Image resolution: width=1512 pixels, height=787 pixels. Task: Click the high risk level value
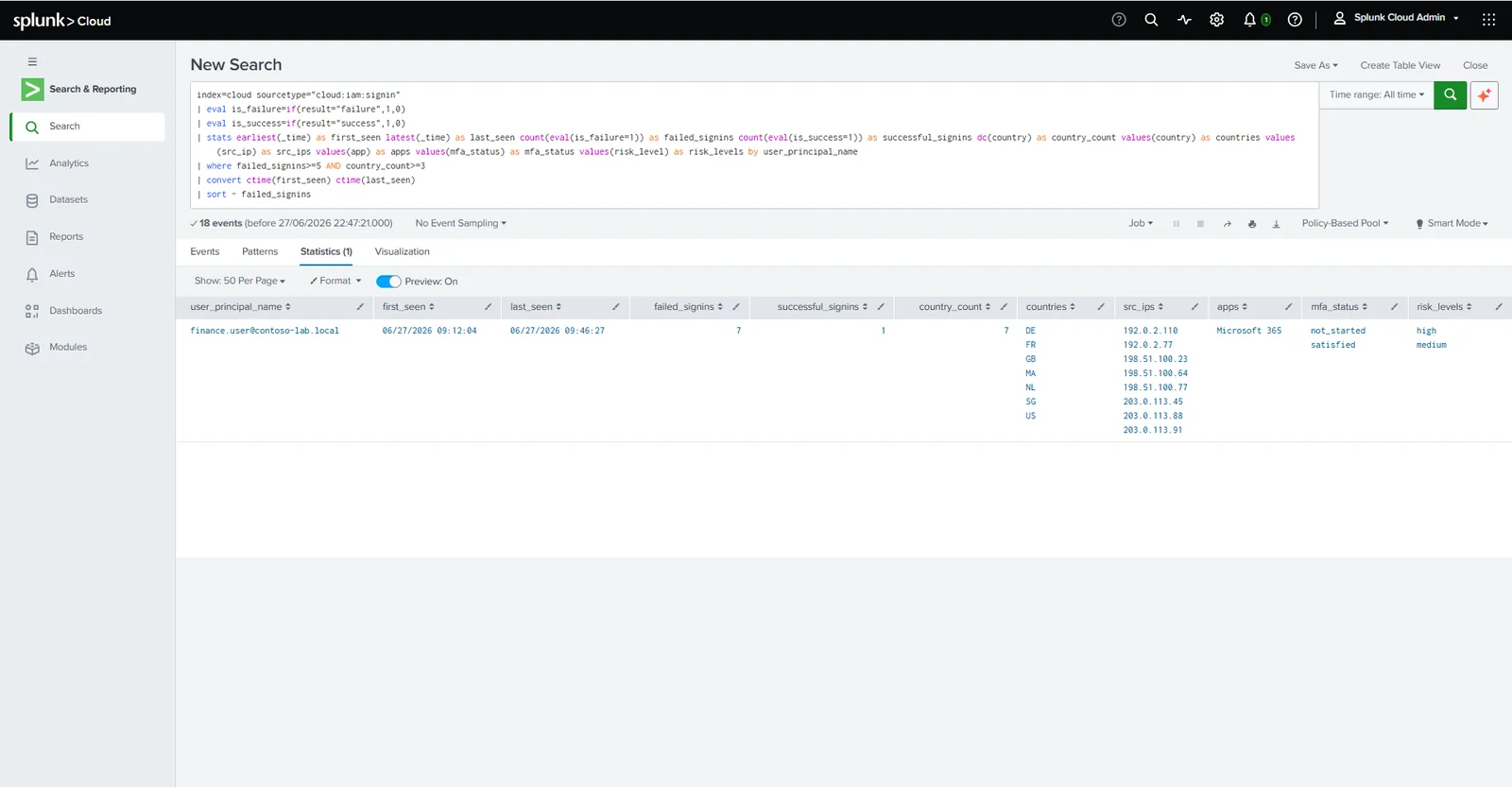pos(1426,331)
